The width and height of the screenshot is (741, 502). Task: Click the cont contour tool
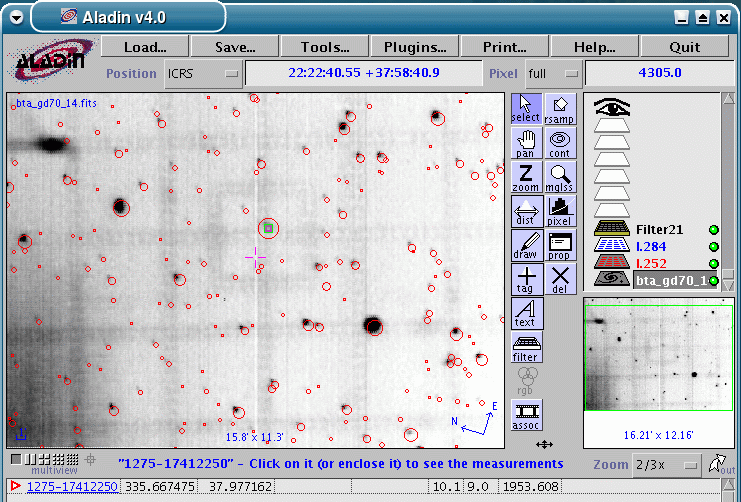pyautogui.click(x=559, y=143)
